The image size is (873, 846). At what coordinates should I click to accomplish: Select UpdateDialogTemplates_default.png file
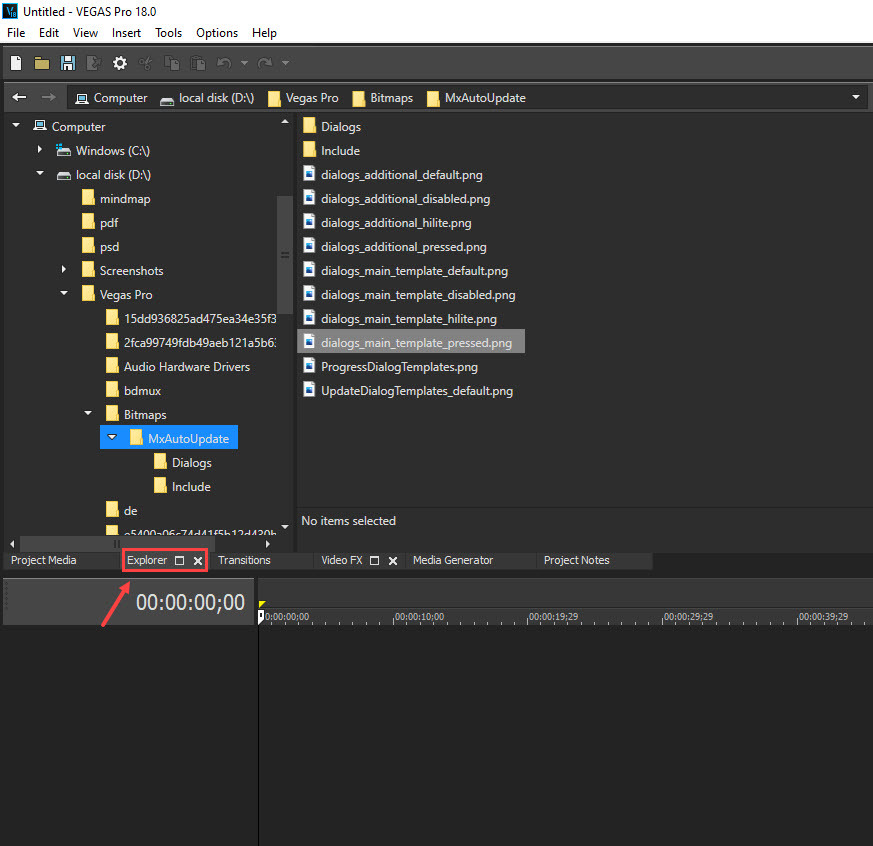tap(408, 391)
